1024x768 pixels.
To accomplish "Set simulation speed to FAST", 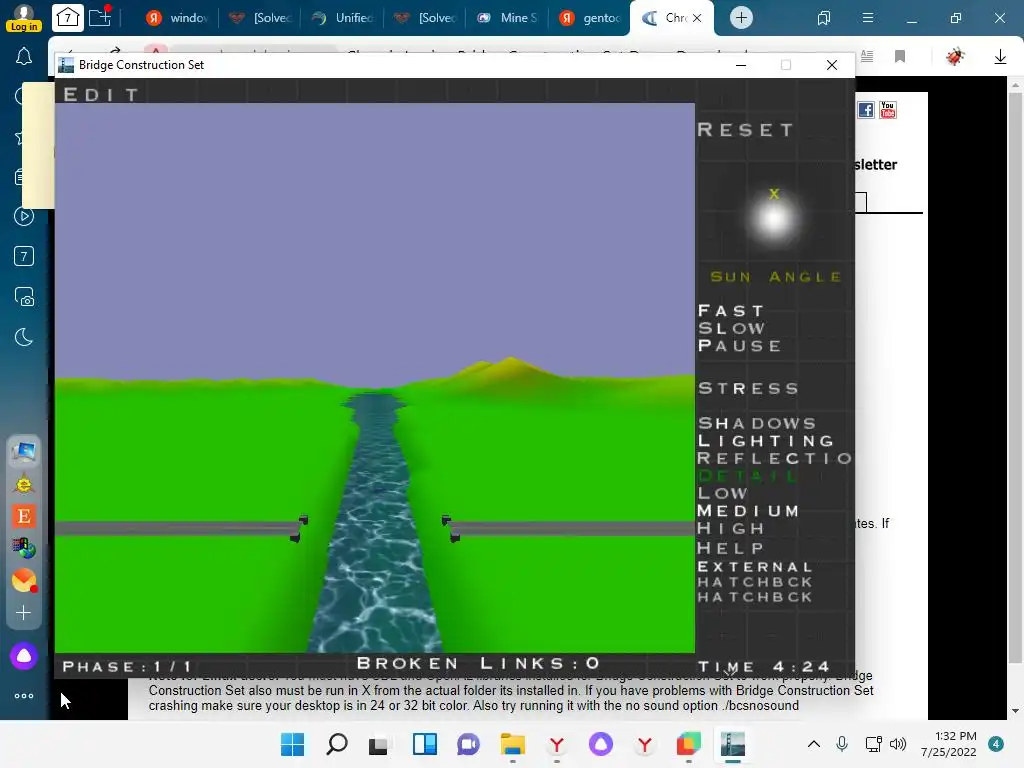I will (731, 310).
